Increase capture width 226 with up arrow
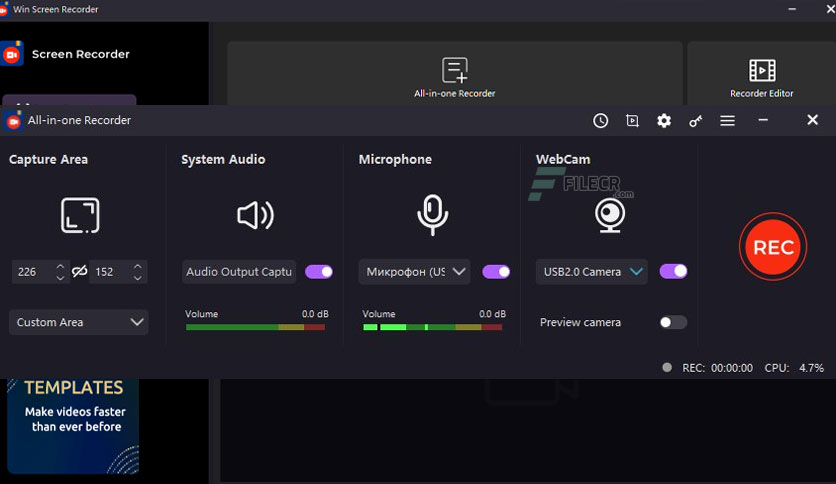The height and width of the screenshot is (484, 836). pyautogui.click(x=60, y=265)
